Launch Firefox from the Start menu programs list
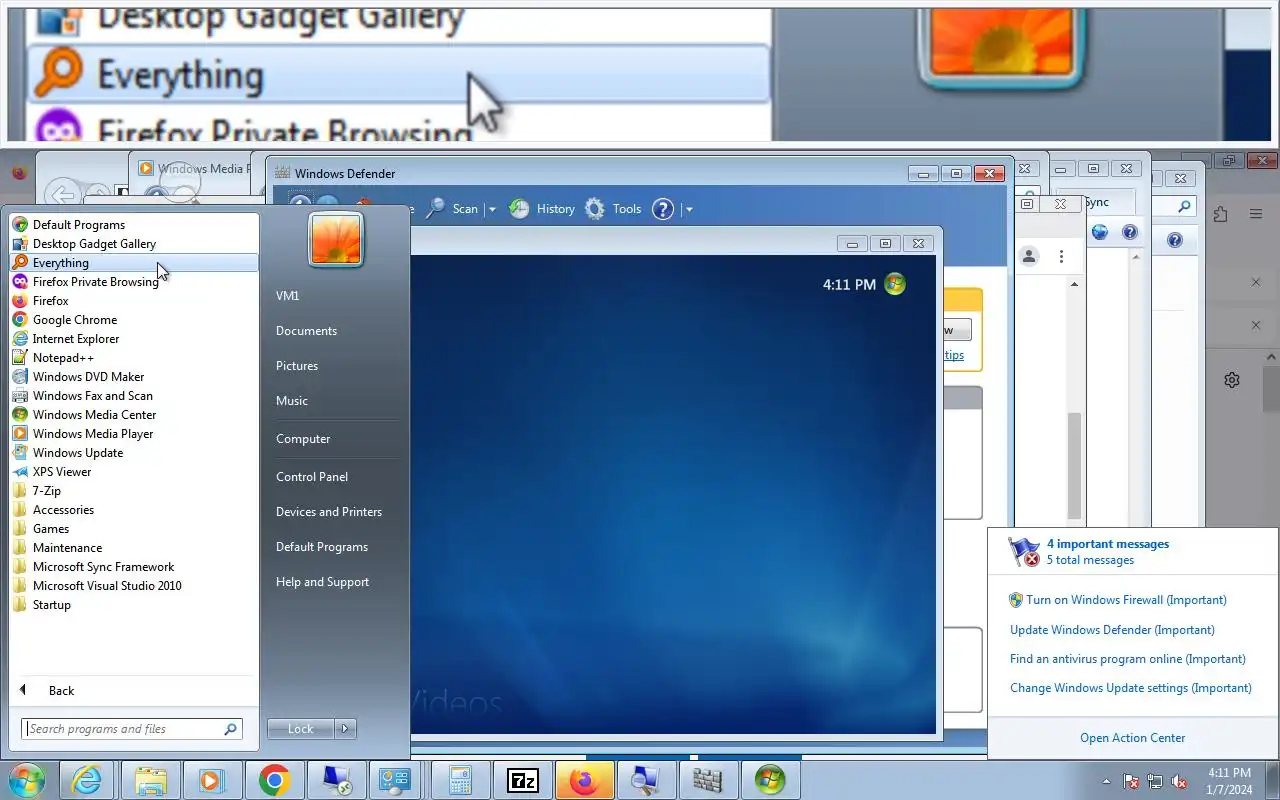1280x800 pixels. [x=134, y=301]
